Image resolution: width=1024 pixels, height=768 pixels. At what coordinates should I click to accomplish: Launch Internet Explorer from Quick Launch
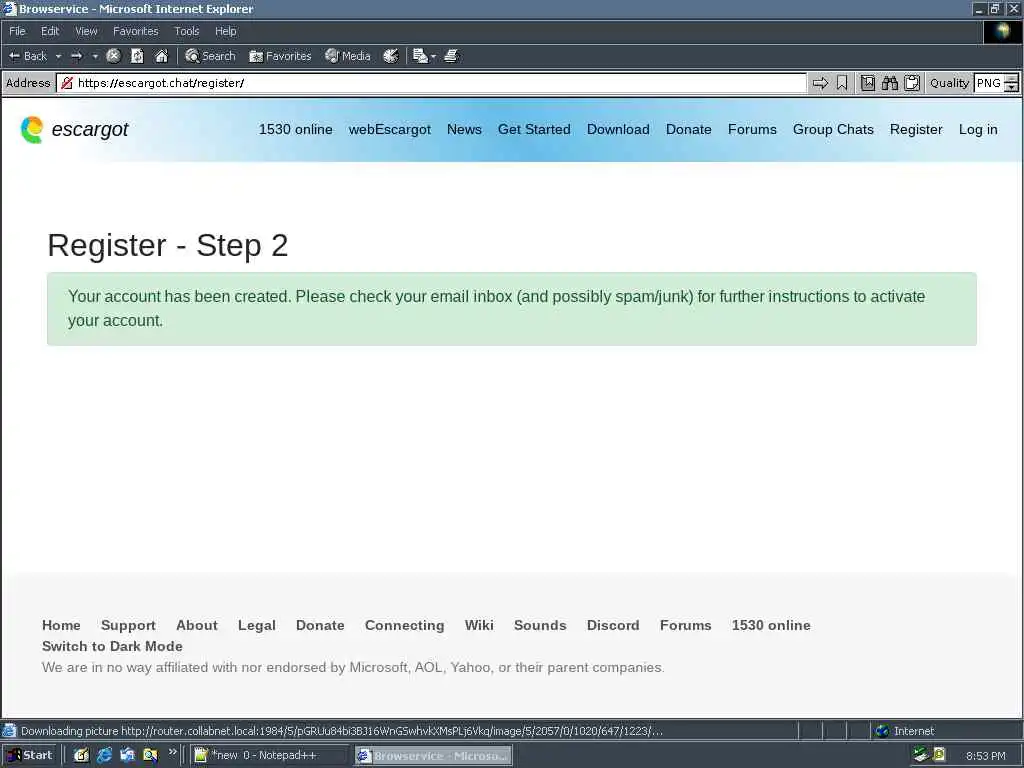pos(104,755)
